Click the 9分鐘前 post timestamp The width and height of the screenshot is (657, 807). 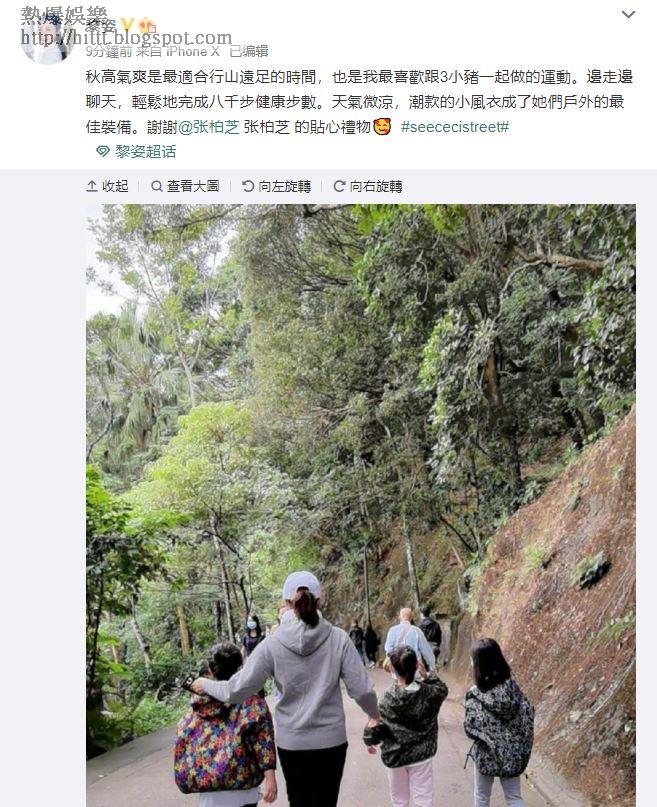click(109, 51)
